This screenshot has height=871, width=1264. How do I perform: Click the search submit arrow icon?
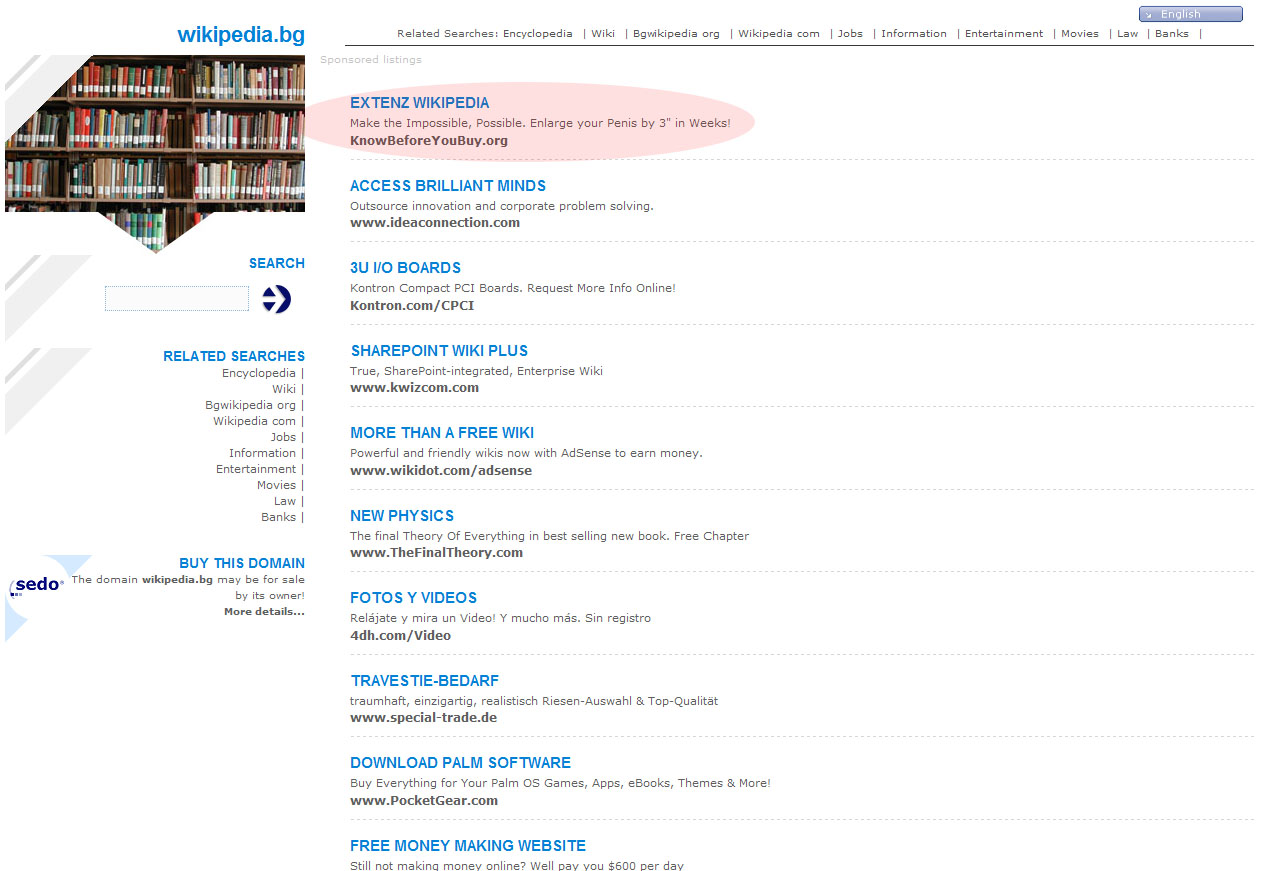(276, 299)
